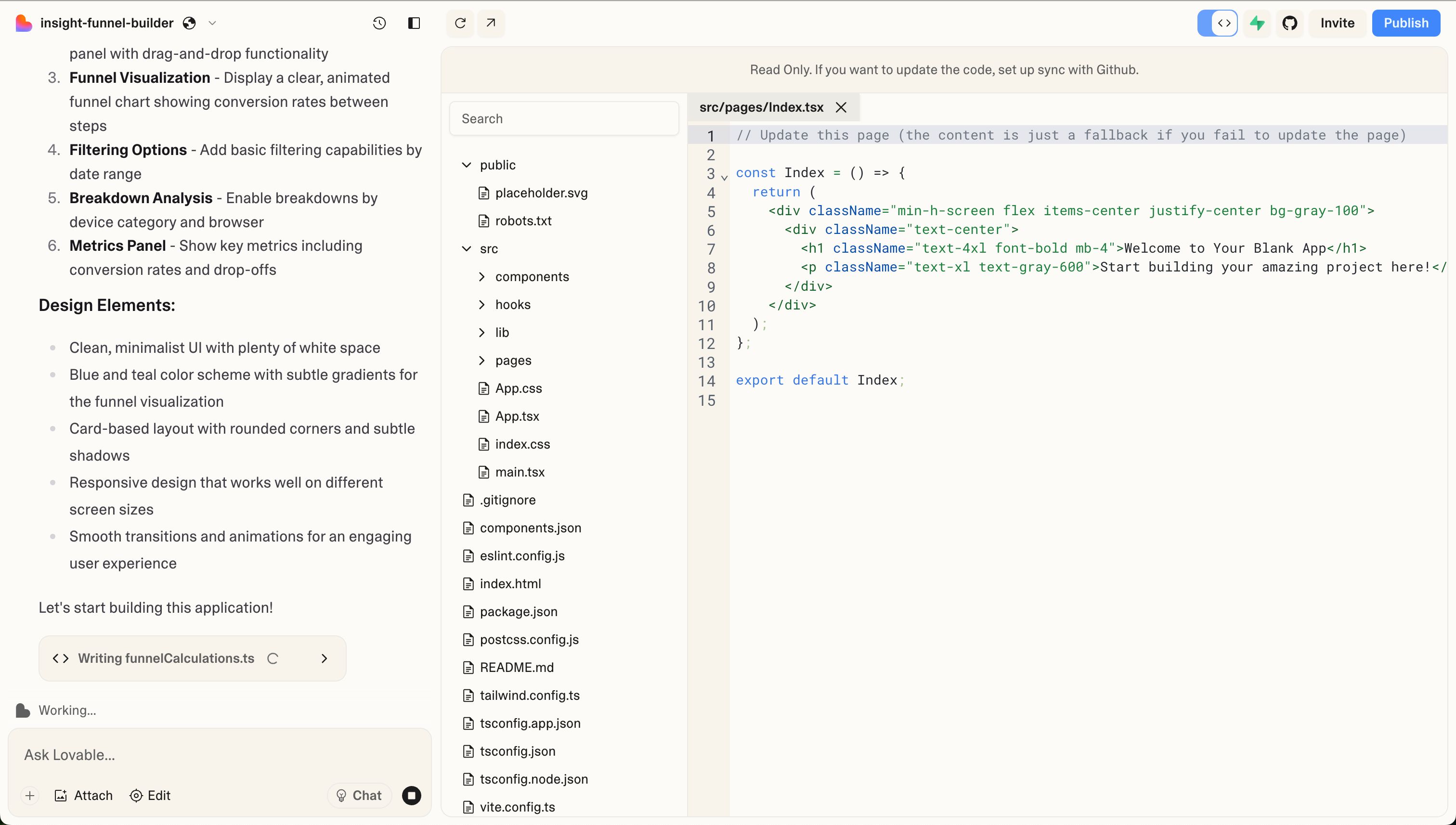Click the 'export default Index' code line
Image resolution: width=1456 pixels, height=825 pixels.
[820, 380]
